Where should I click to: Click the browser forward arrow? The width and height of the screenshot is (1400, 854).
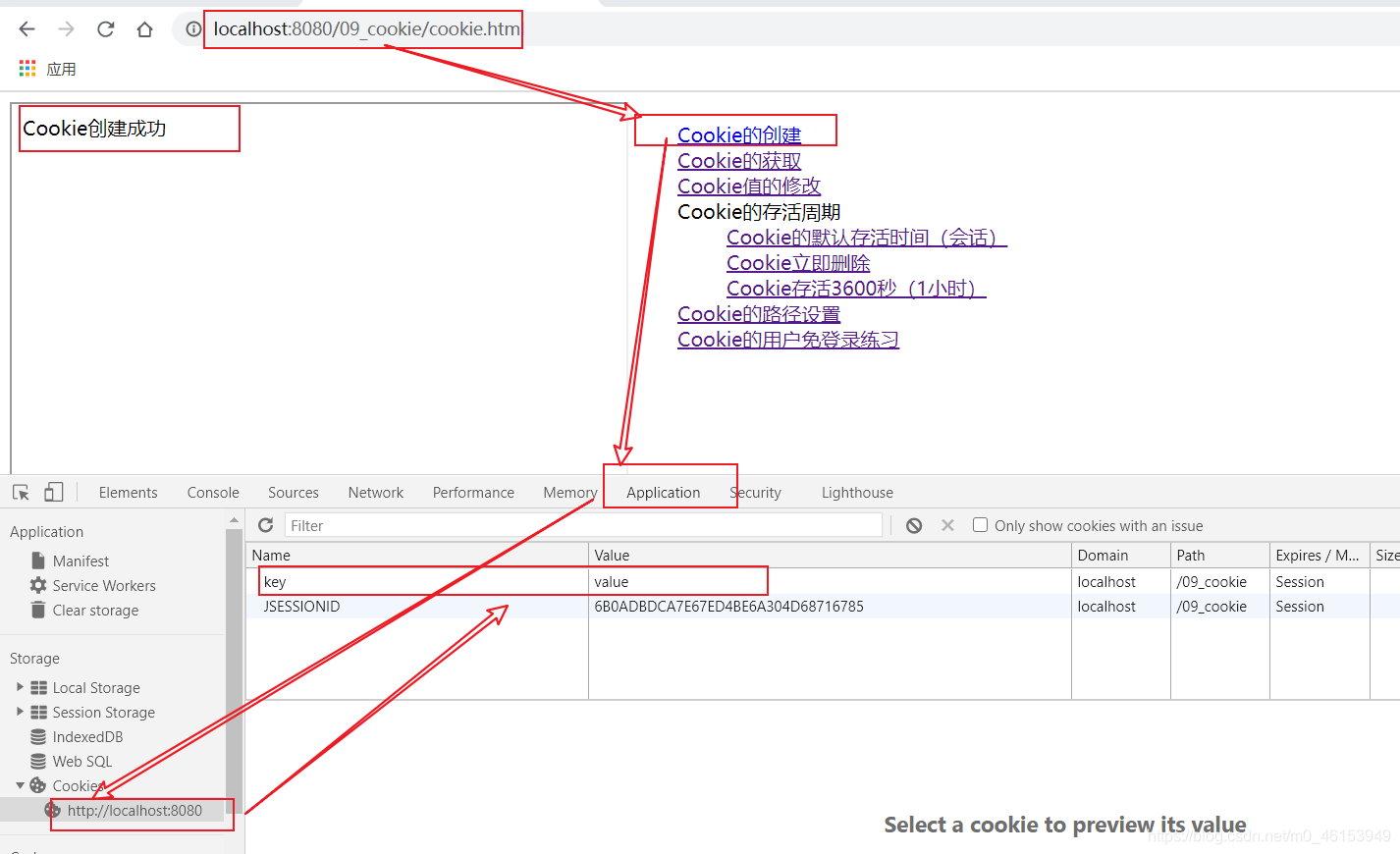66,29
